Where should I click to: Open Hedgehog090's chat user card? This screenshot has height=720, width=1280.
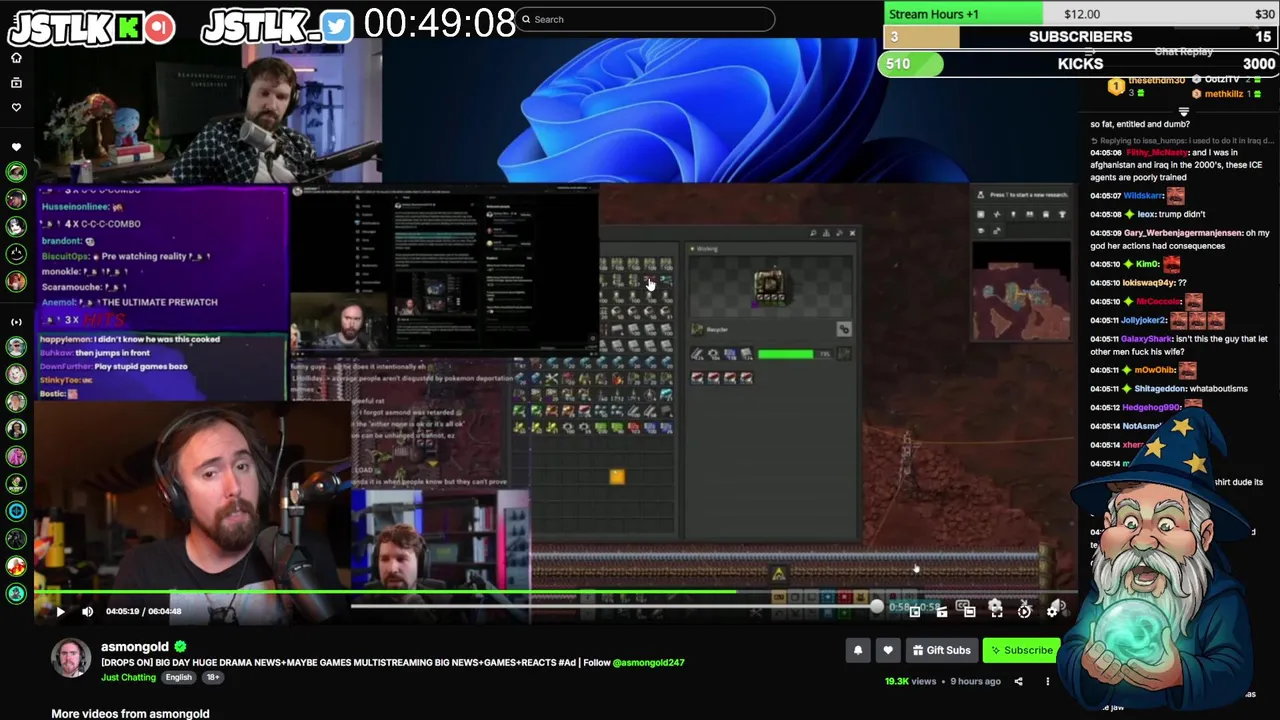click(1152, 407)
